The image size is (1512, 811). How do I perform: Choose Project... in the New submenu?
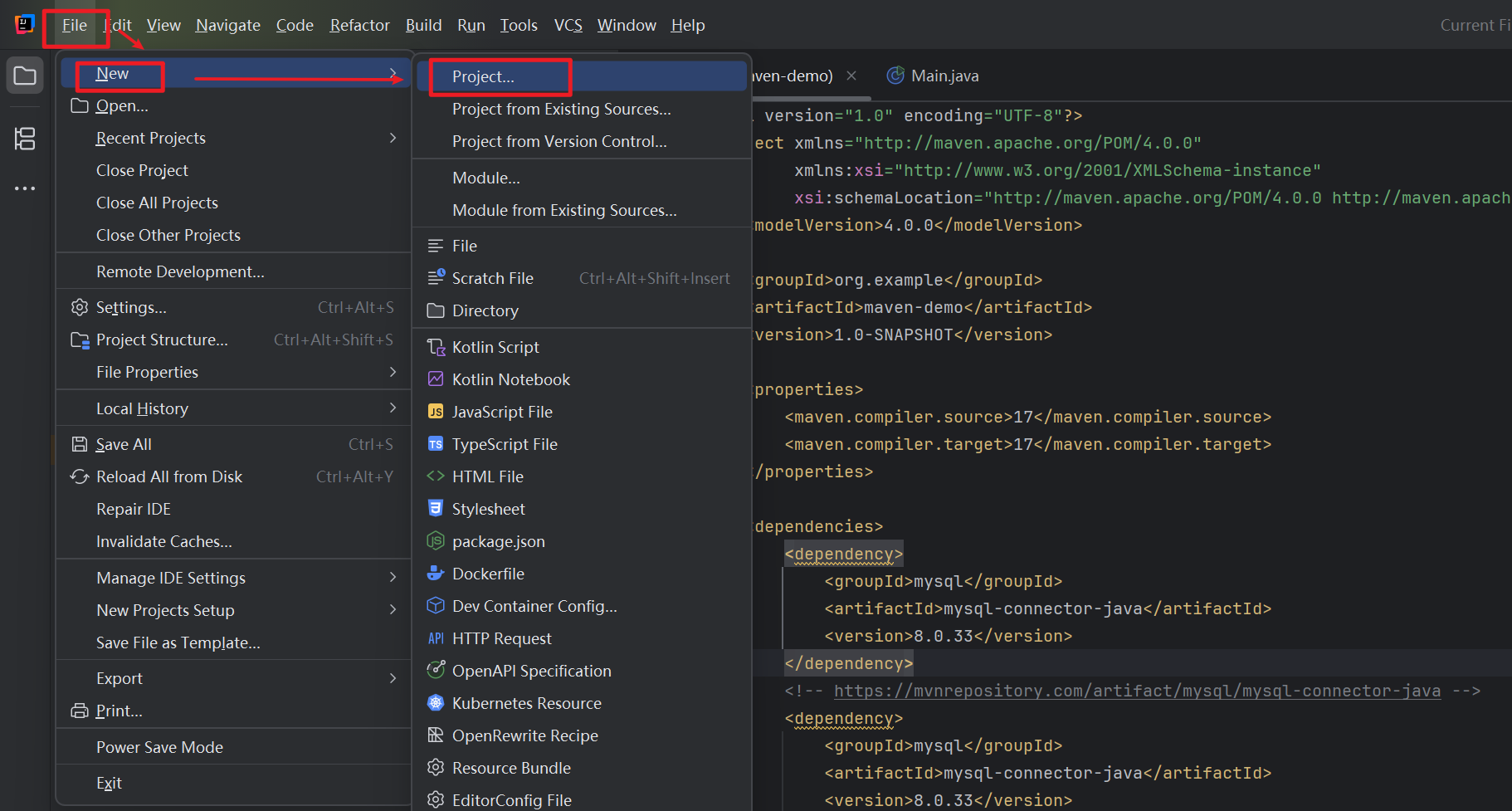click(x=582, y=76)
